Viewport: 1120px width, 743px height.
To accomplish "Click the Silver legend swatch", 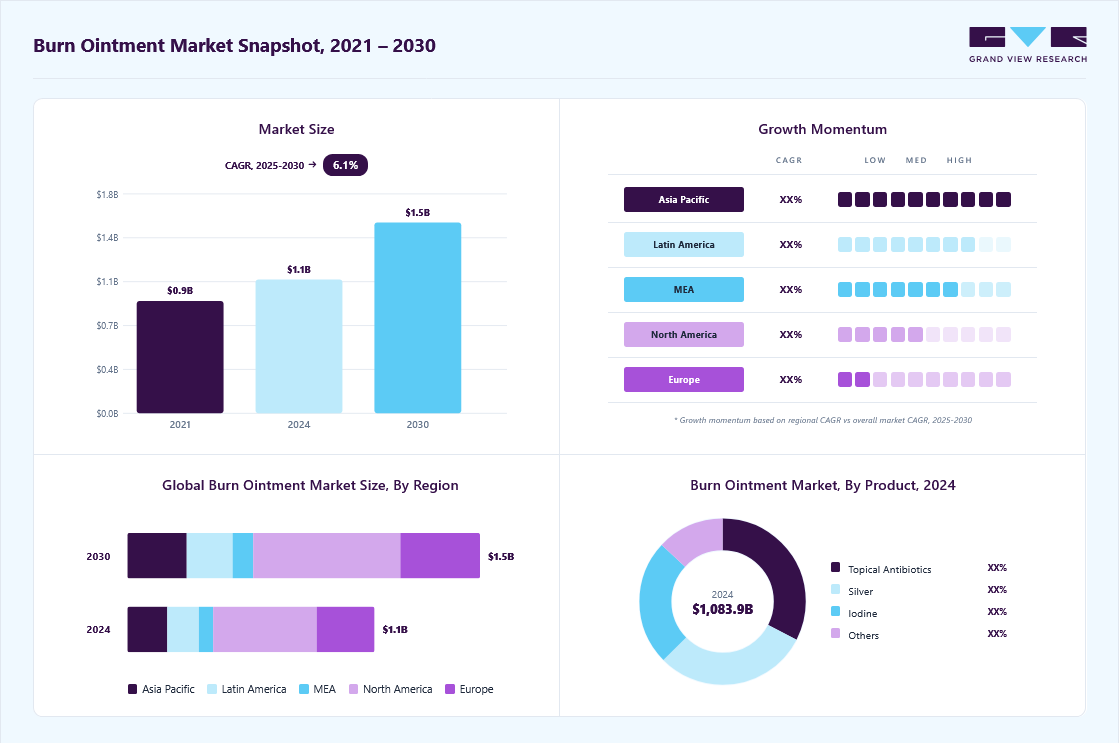I will (x=836, y=589).
